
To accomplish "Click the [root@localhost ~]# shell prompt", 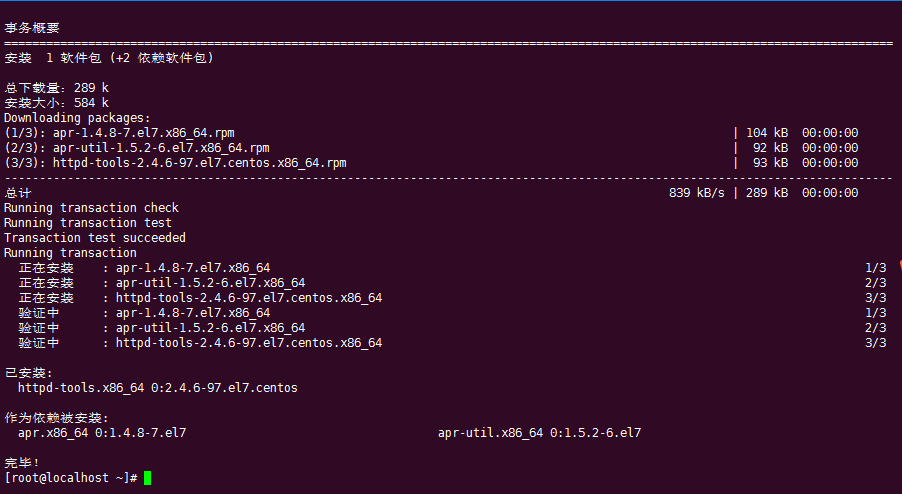I will pyautogui.click(x=71, y=478).
